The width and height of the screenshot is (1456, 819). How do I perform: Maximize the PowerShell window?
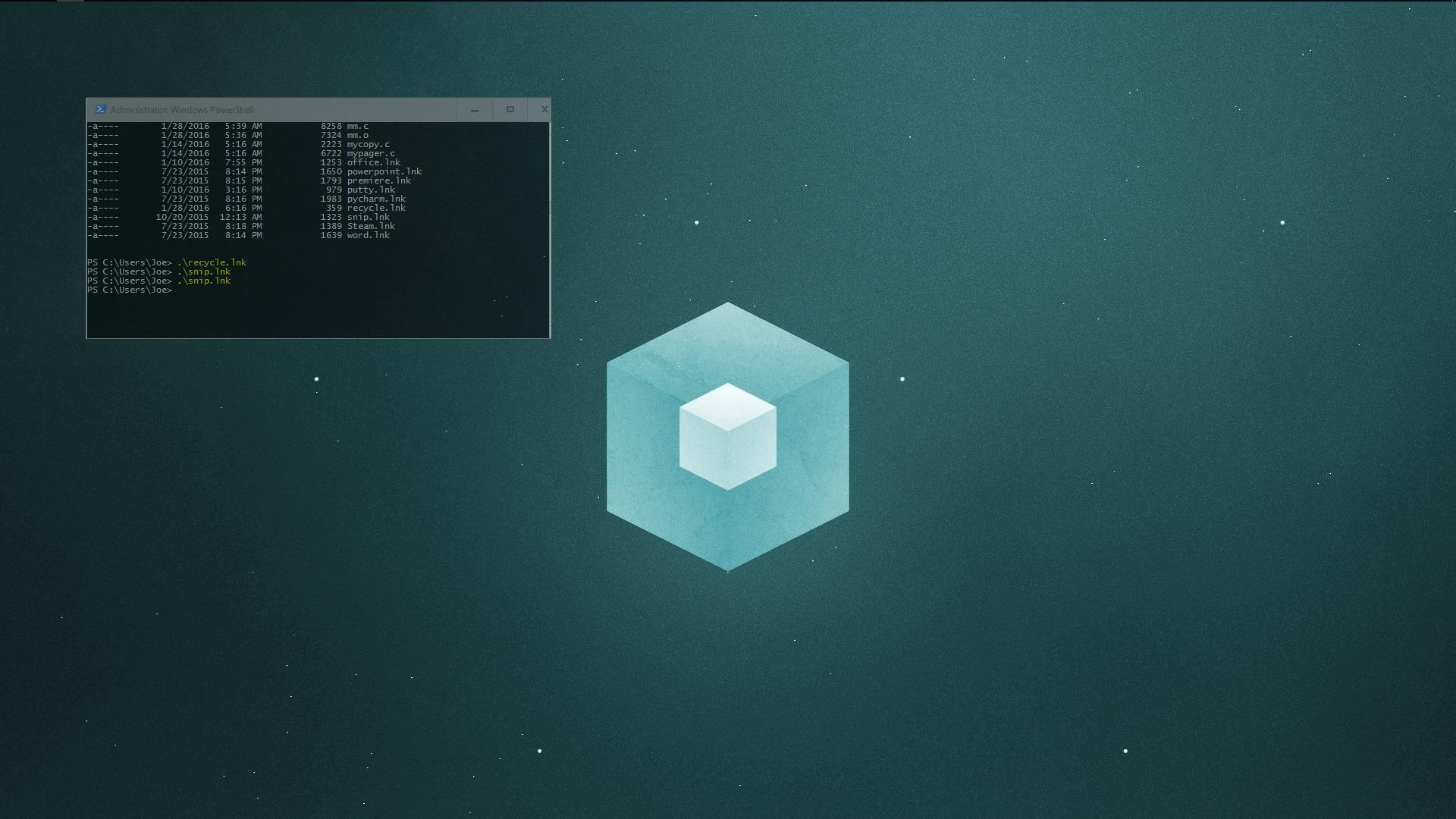tap(510, 110)
